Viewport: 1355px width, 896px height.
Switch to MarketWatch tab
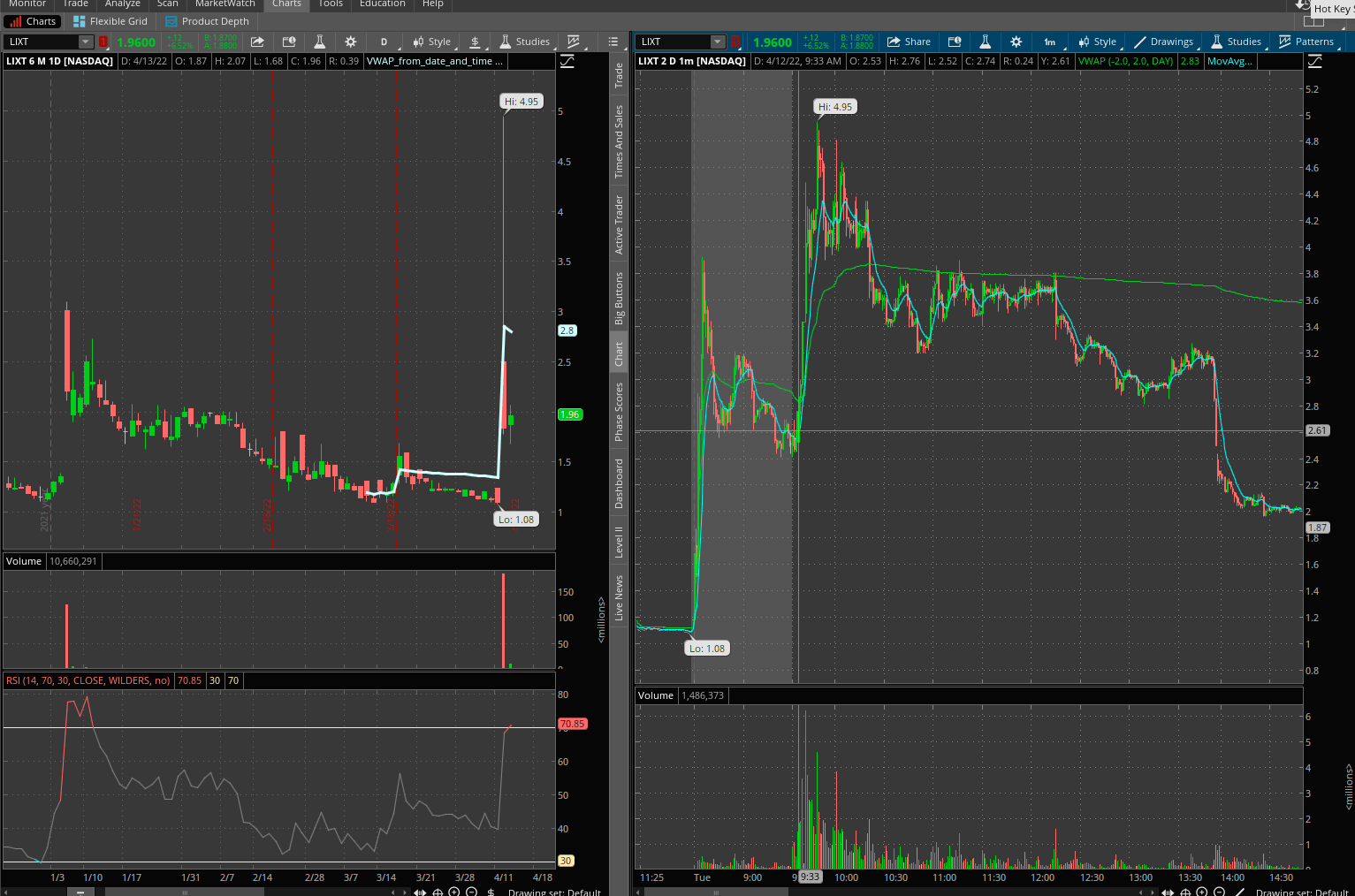pos(225,4)
